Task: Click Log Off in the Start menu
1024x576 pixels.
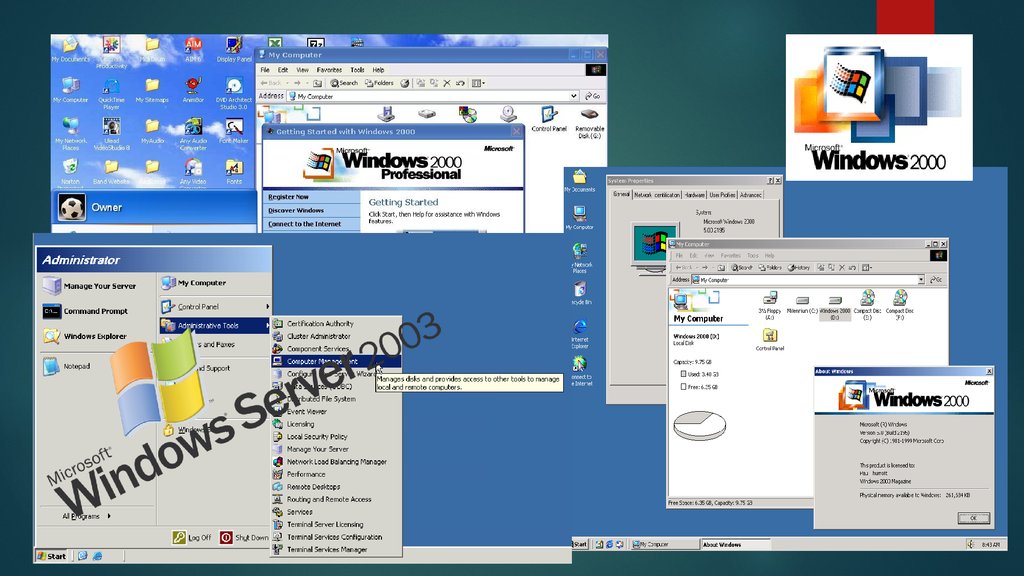Action: (x=192, y=537)
